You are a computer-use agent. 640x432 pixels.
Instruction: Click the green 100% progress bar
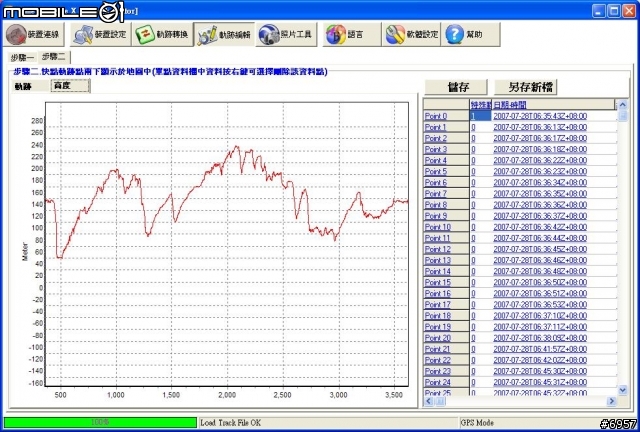point(100,423)
